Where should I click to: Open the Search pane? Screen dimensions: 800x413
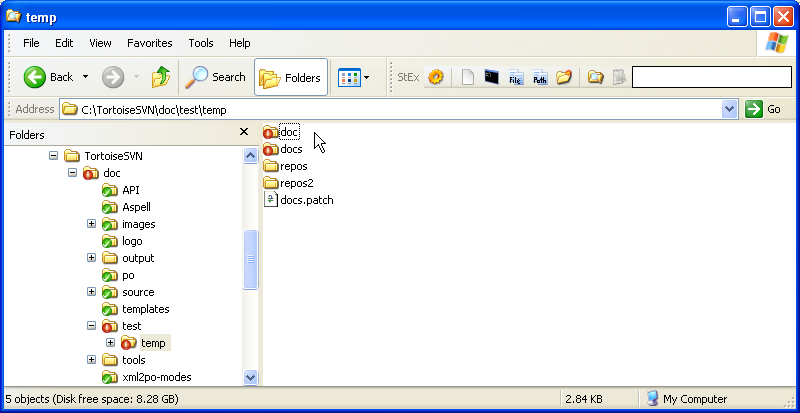215,78
